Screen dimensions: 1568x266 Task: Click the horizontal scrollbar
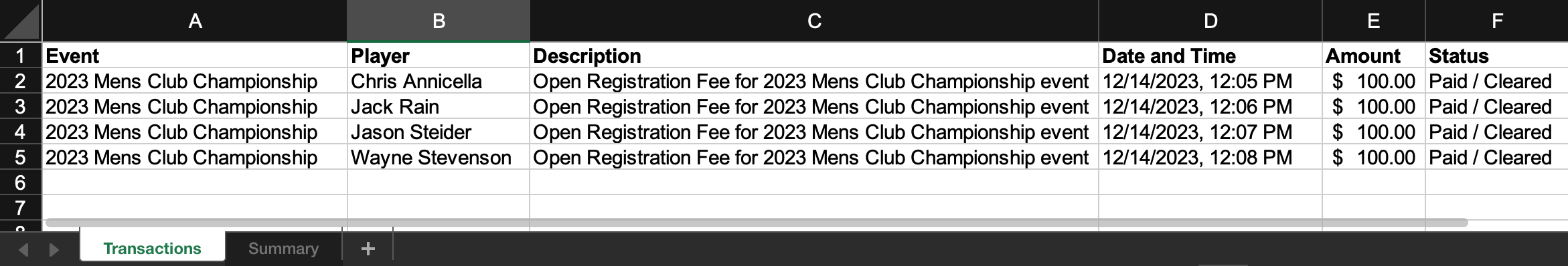757,222
